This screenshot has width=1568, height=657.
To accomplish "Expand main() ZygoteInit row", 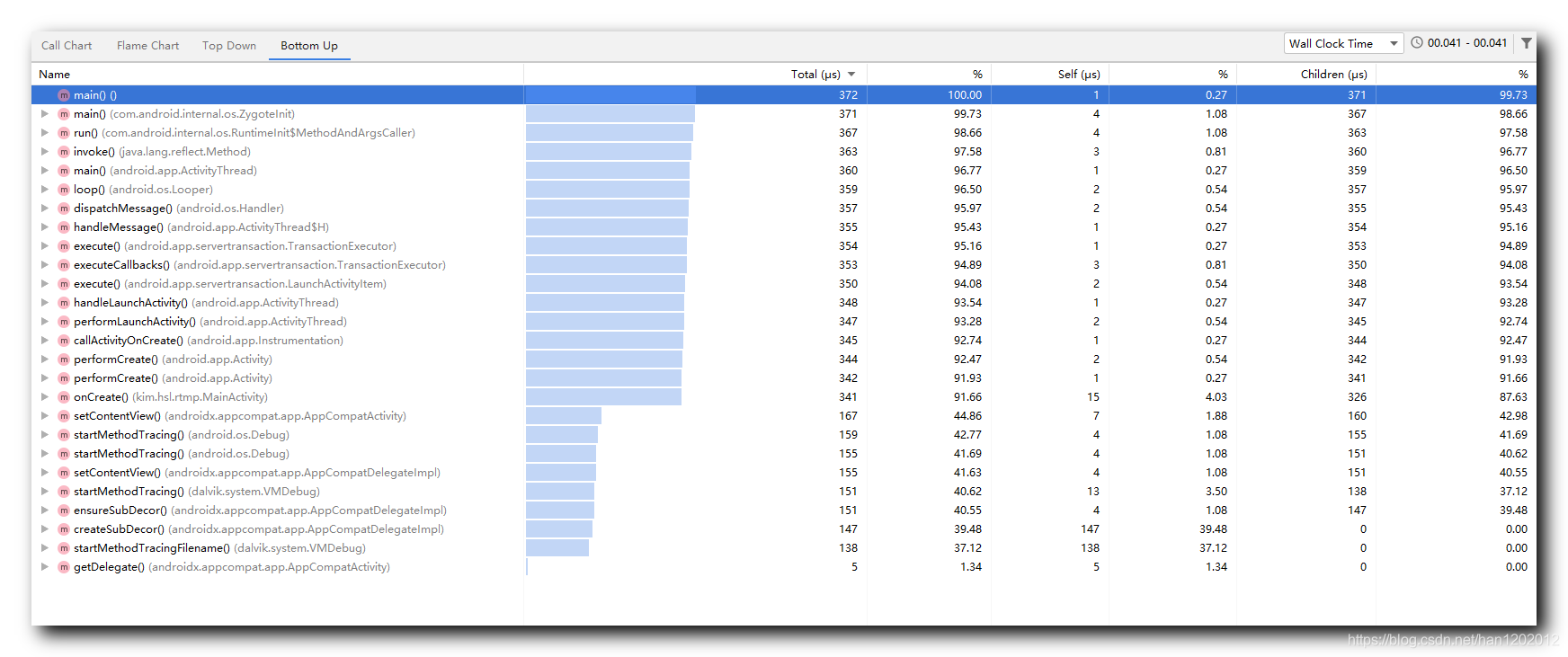I will pos(44,114).
